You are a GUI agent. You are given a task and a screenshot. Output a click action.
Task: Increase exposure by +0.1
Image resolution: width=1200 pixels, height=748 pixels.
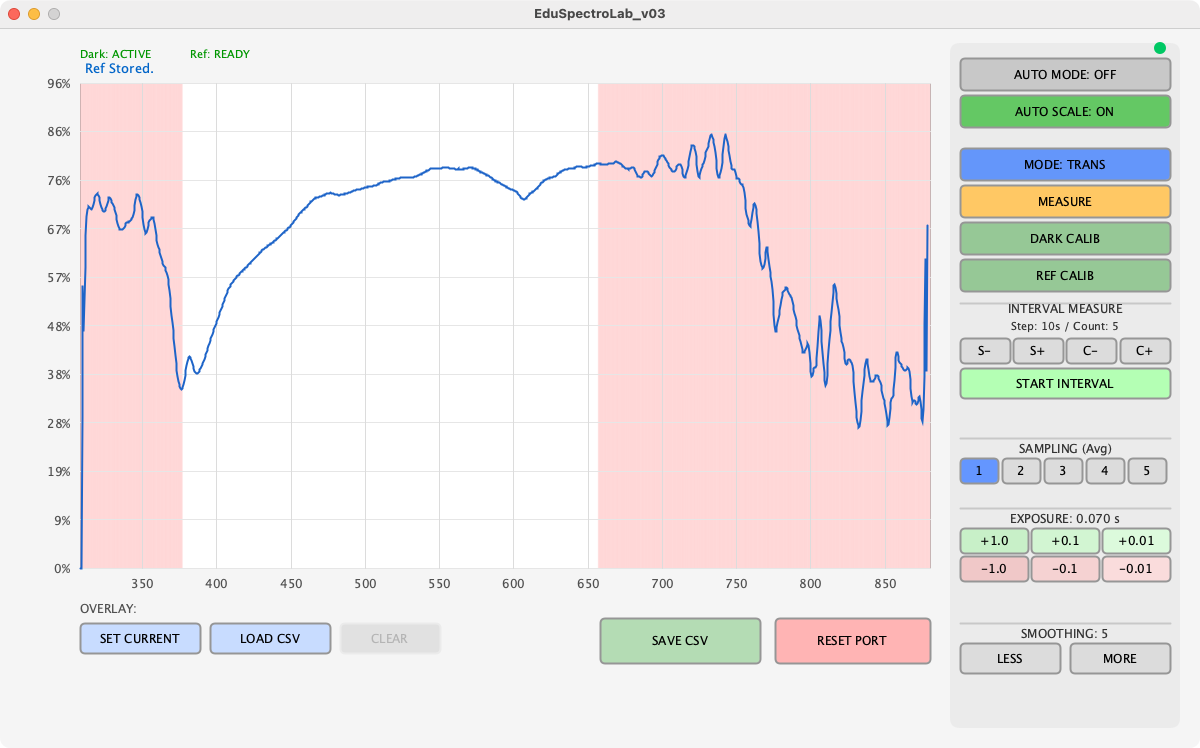[1065, 541]
